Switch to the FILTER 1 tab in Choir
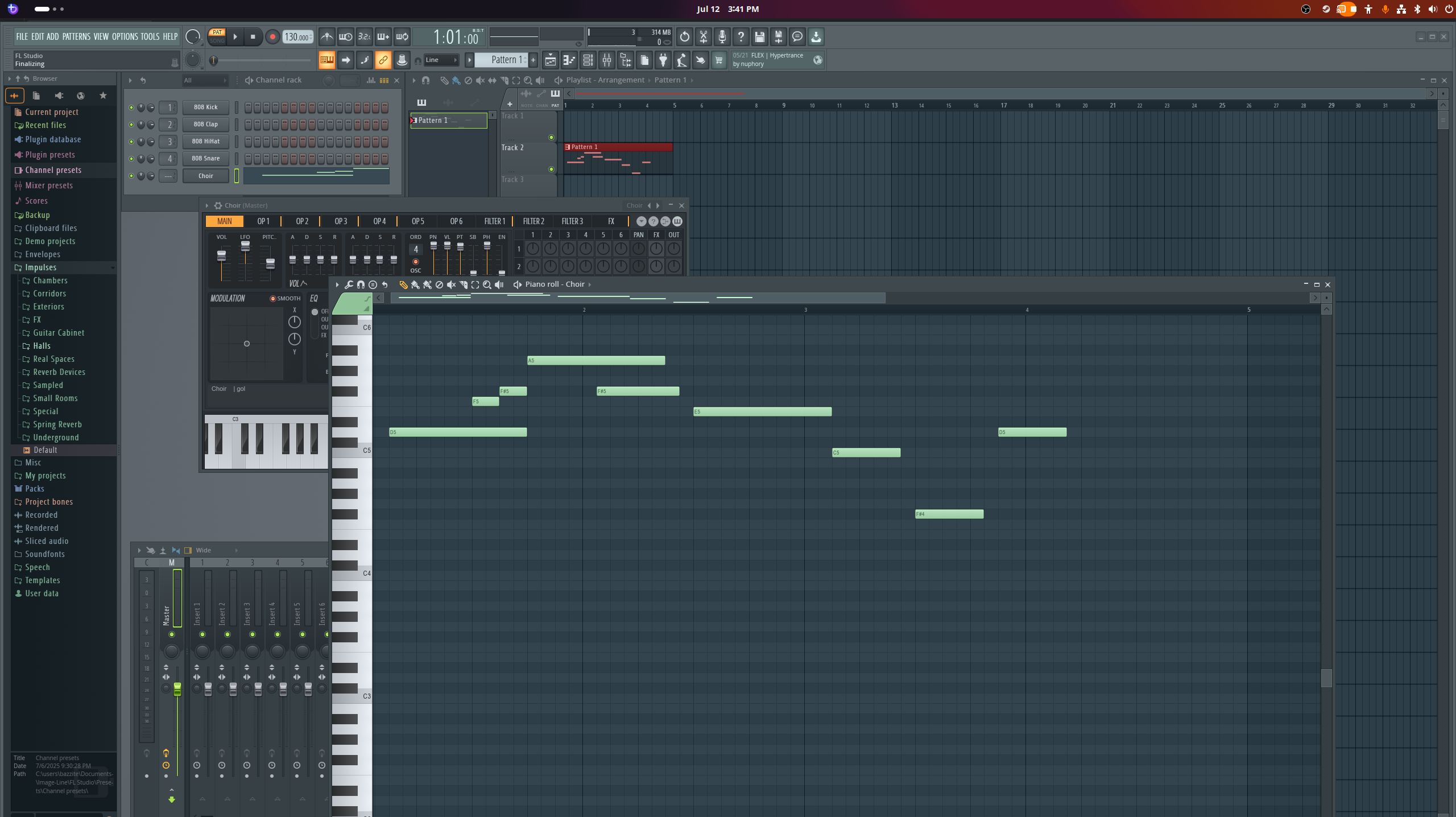1456x817 pixels. tap(494, 221)
